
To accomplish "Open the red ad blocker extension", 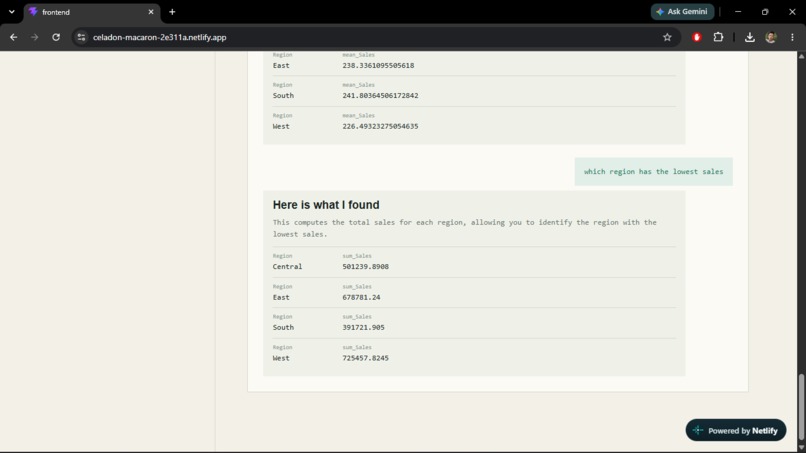I will [x=697, y=37].
